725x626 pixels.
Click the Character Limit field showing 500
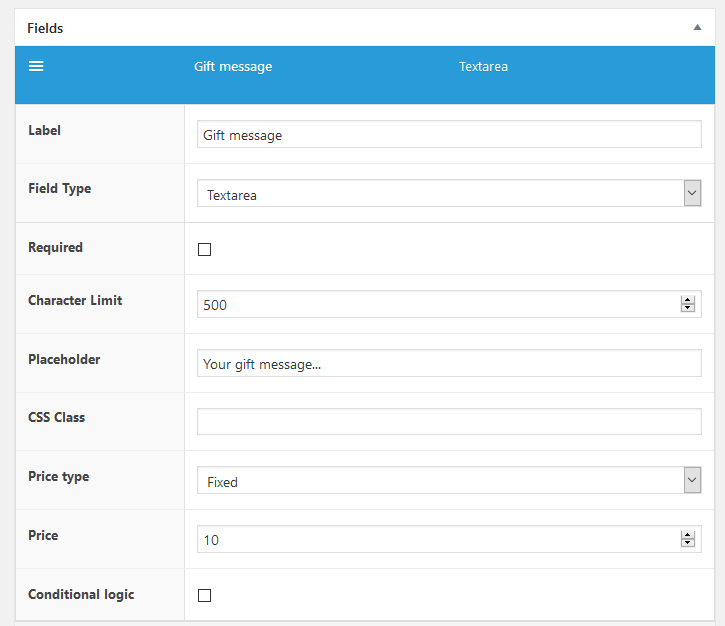449,304
